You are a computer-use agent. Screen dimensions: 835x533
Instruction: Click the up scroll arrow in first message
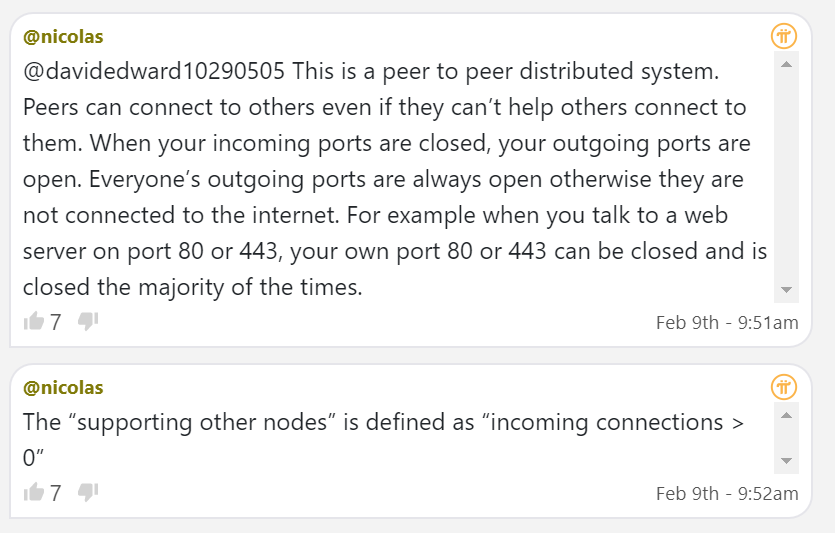(786, 64)
